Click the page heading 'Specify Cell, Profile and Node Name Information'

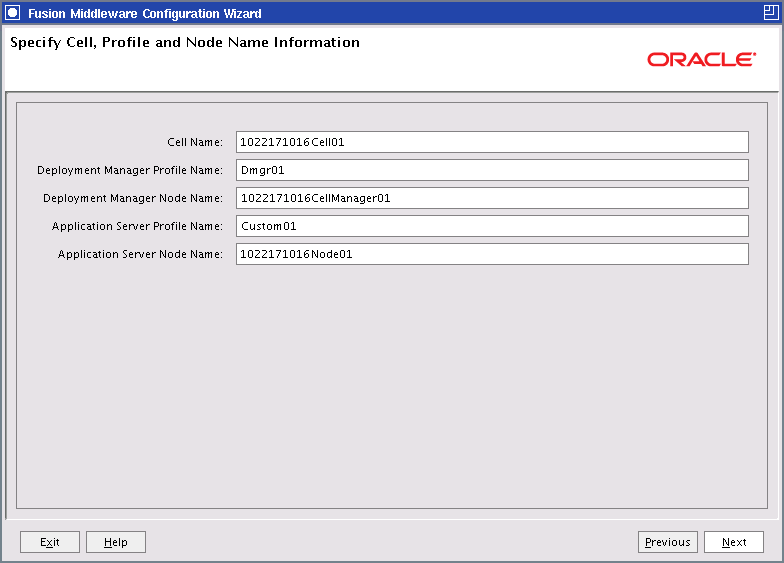point(185,42)
